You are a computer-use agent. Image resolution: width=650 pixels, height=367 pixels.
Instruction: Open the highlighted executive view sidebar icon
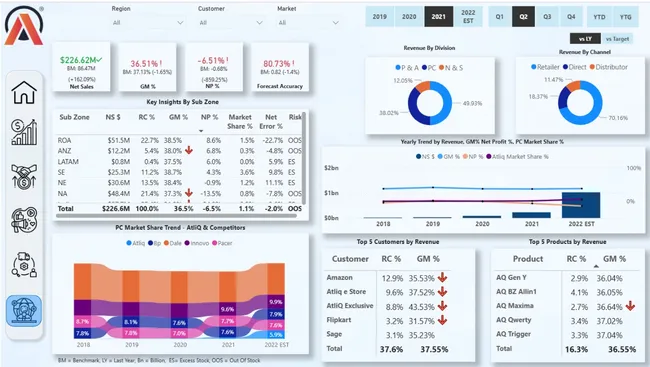coord(24,311)
